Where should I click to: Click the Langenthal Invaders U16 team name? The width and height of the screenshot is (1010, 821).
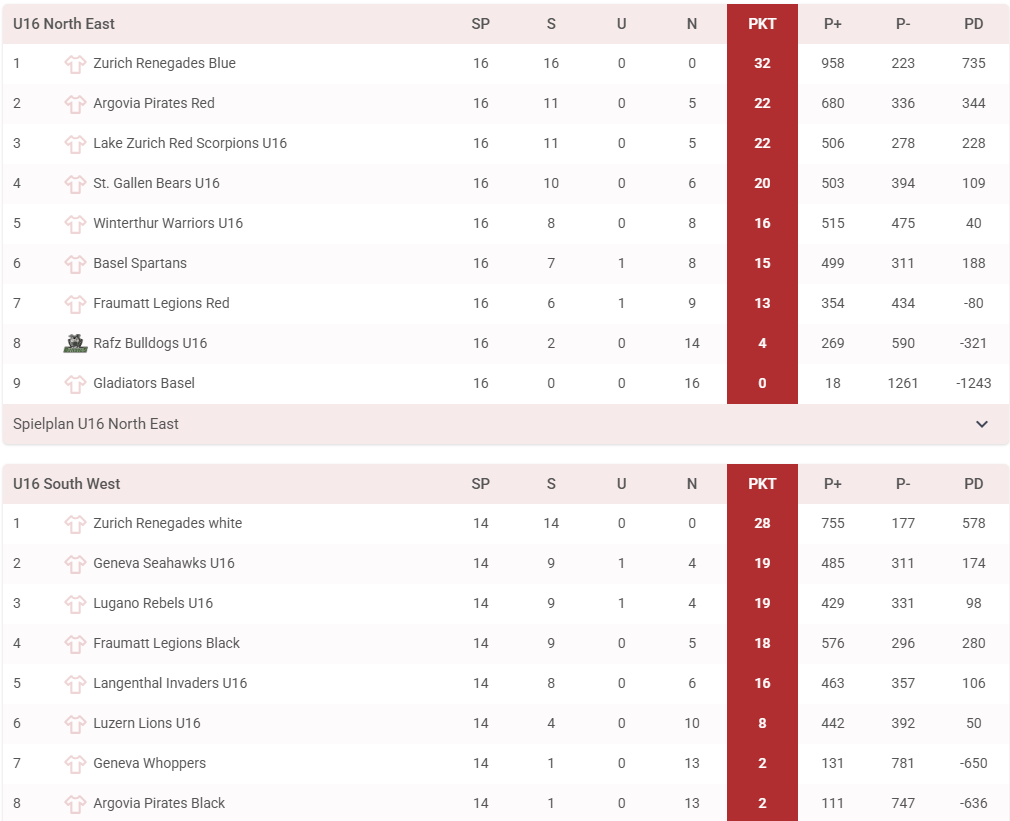tap(170, 683)
